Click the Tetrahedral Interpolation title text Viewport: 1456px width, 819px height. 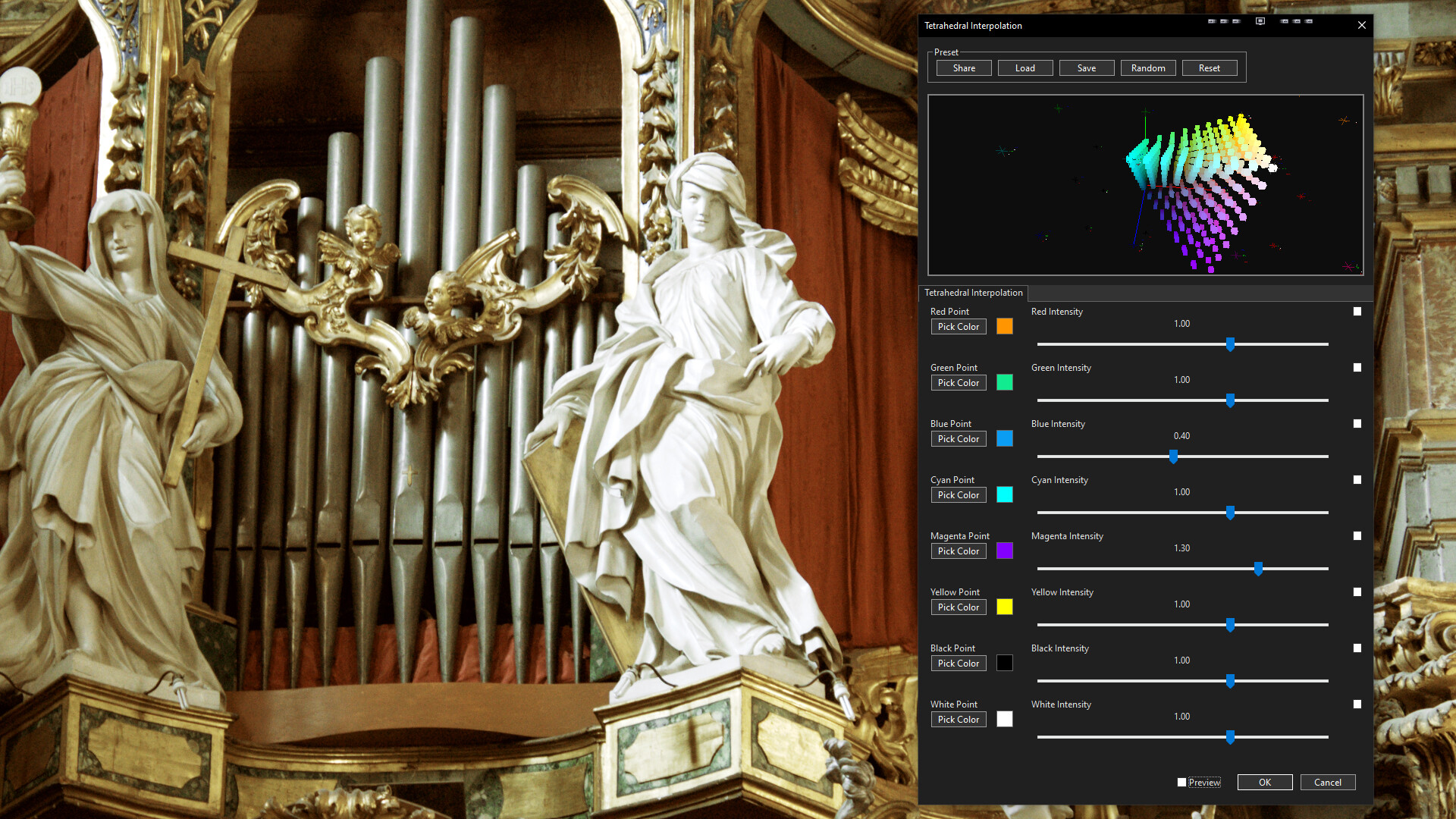coord(973,26)
